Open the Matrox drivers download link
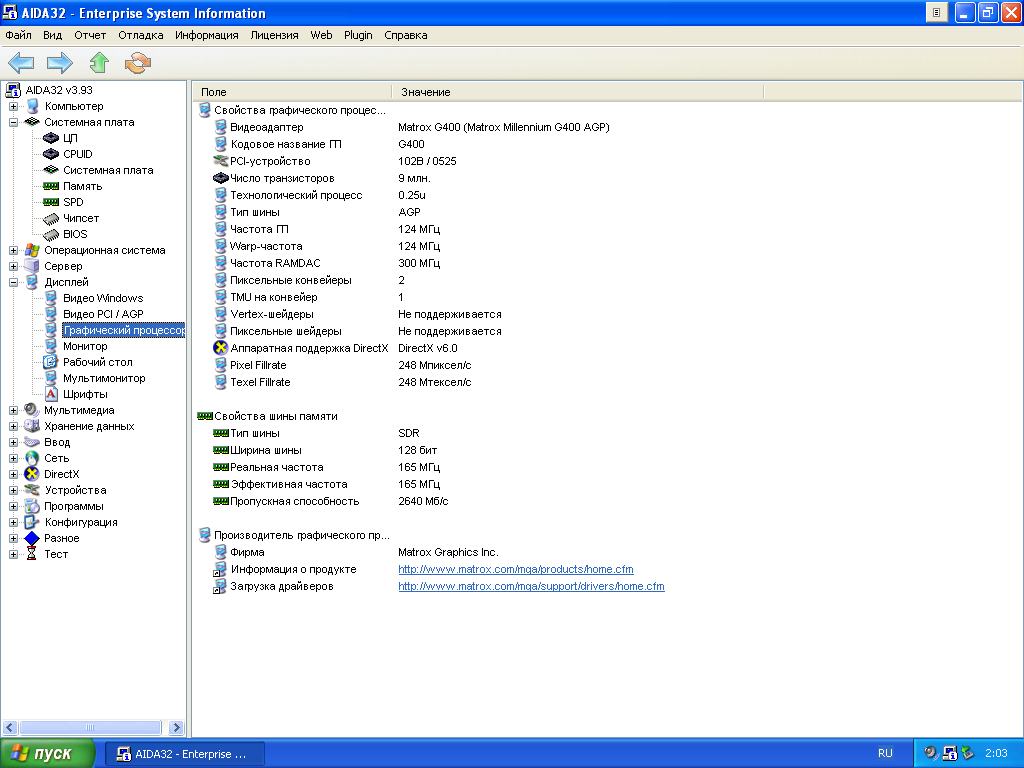The width and height of the screenshot is (1024, 768). click(531, 586)
